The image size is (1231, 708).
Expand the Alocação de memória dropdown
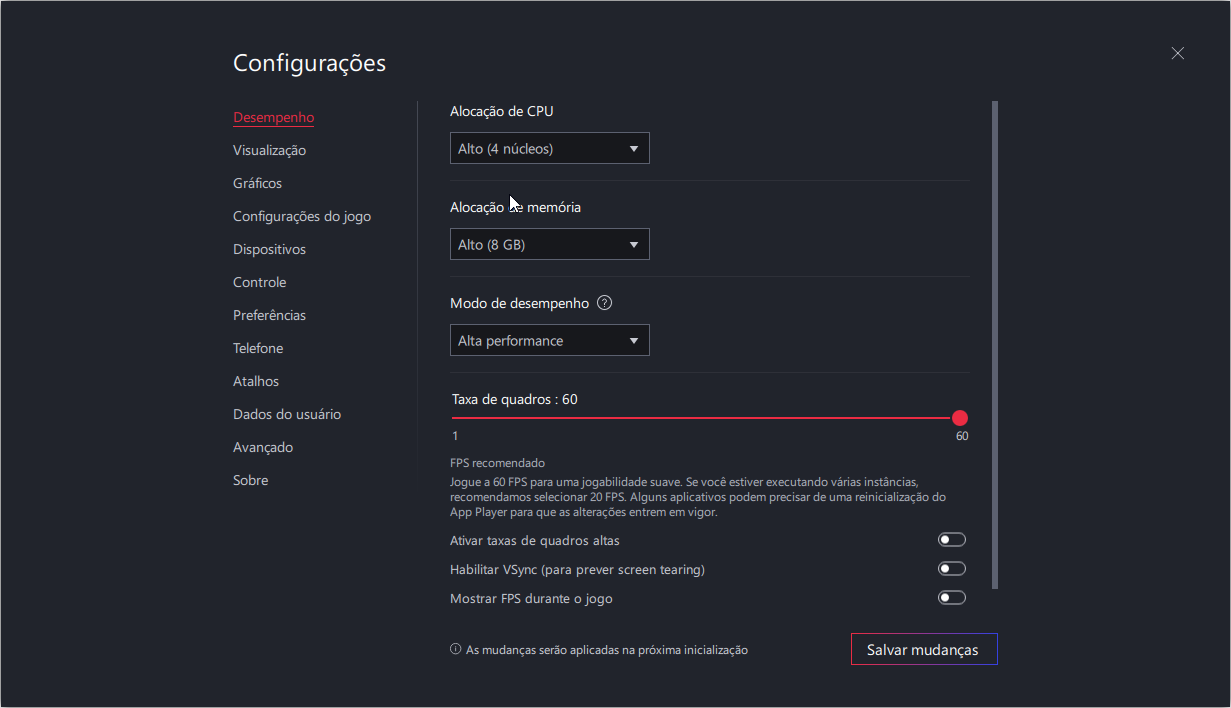(549, 245)
